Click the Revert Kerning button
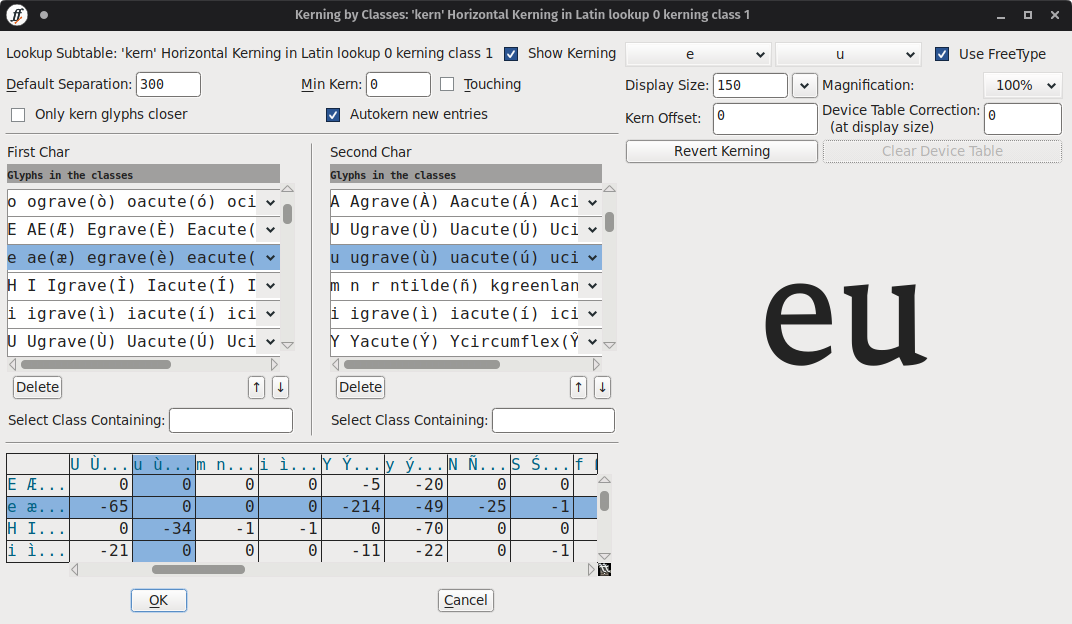The width and height of the screenshot is (1072, 624). point(722,151)
